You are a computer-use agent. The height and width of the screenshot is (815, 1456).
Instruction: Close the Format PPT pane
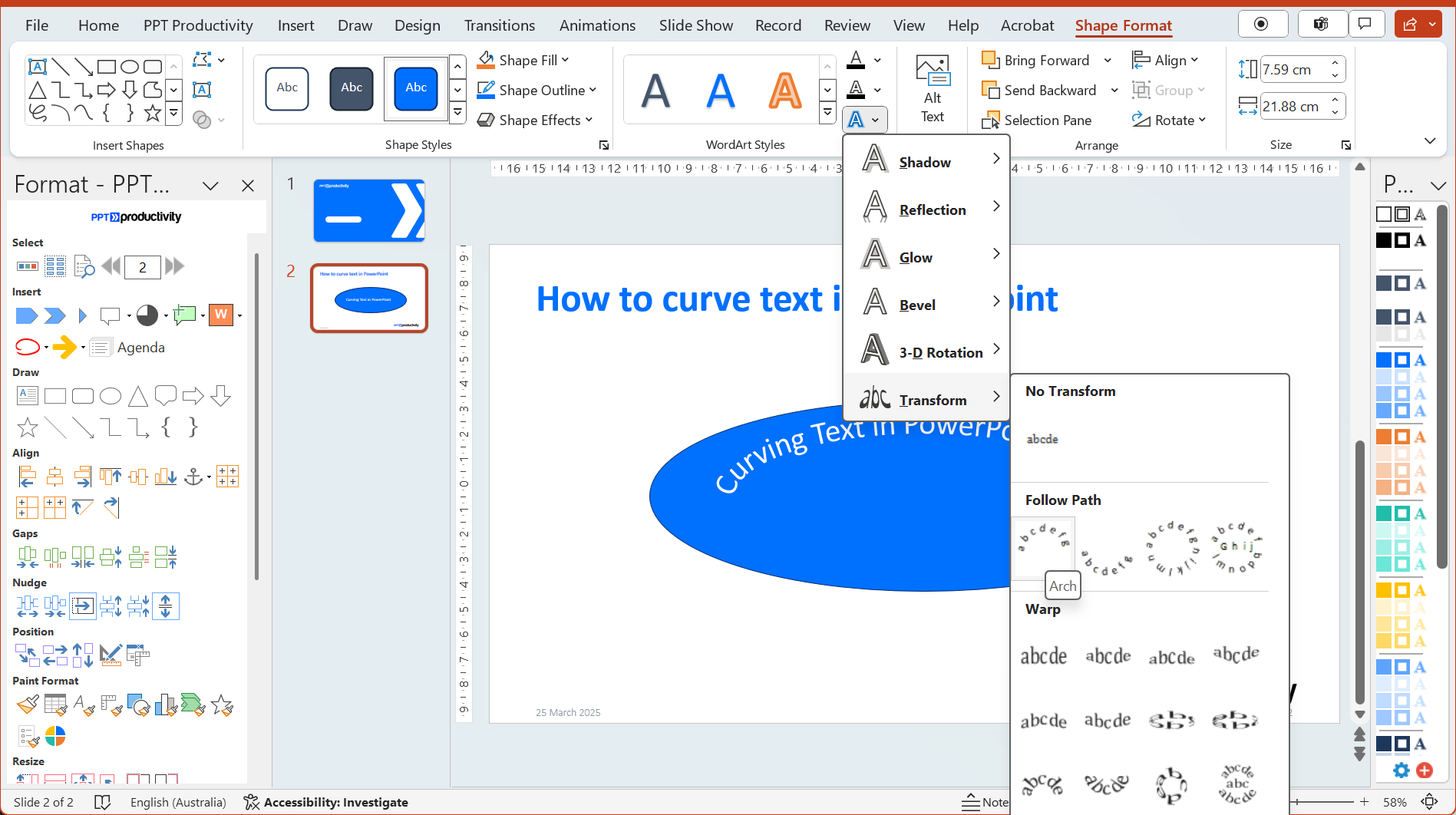coord(247,185)
